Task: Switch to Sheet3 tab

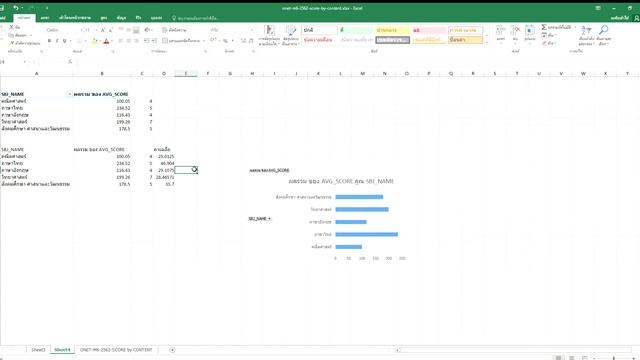Action: [x=38, y=350]
